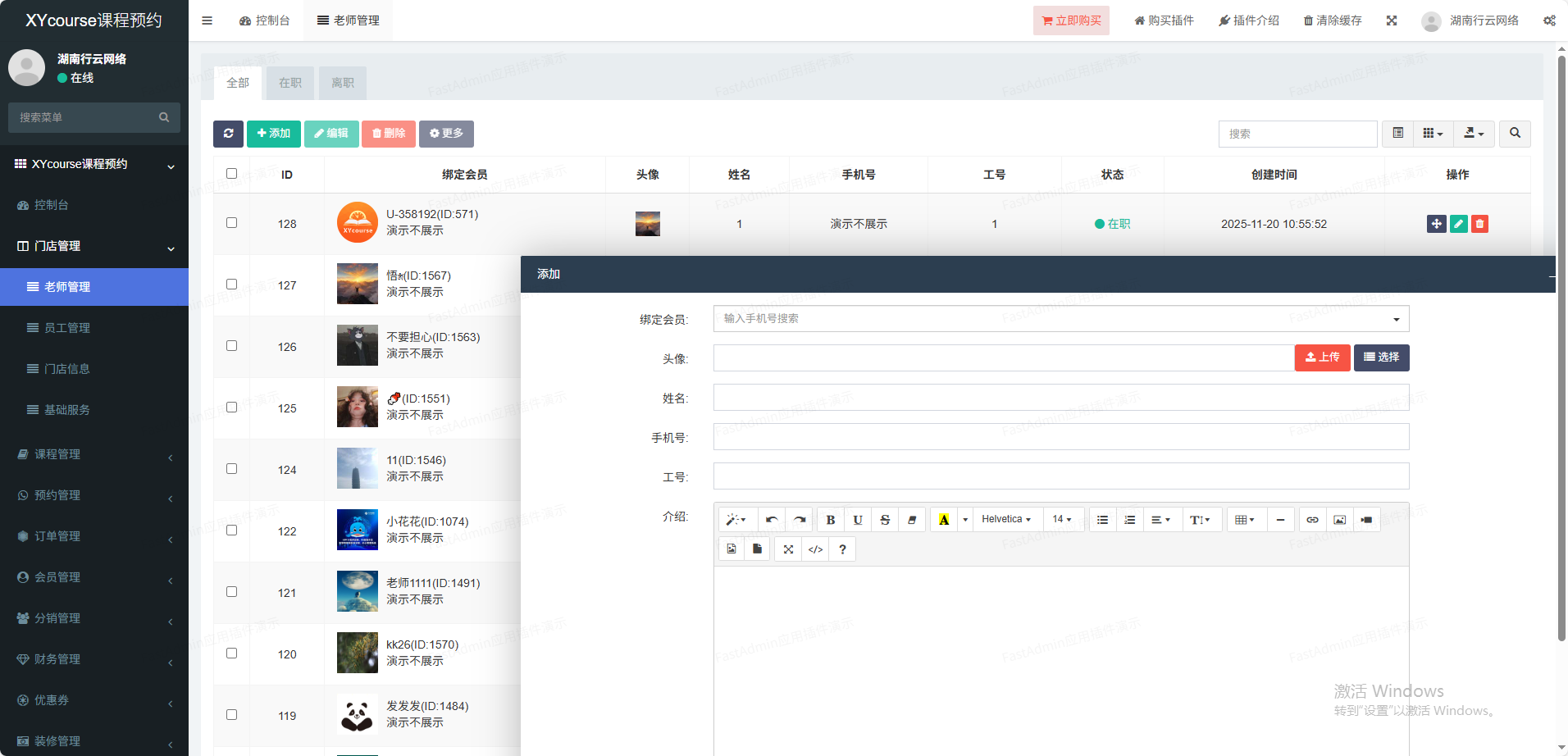
Task: Check the checkbox for row ID 127
Action: 231,285
